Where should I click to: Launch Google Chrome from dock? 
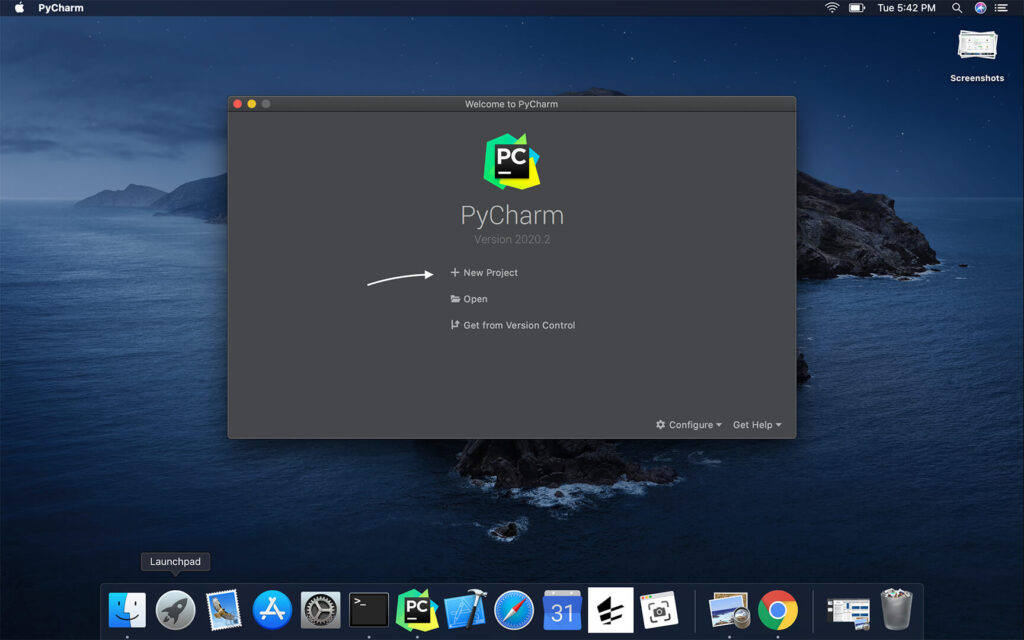pos(778,611)
